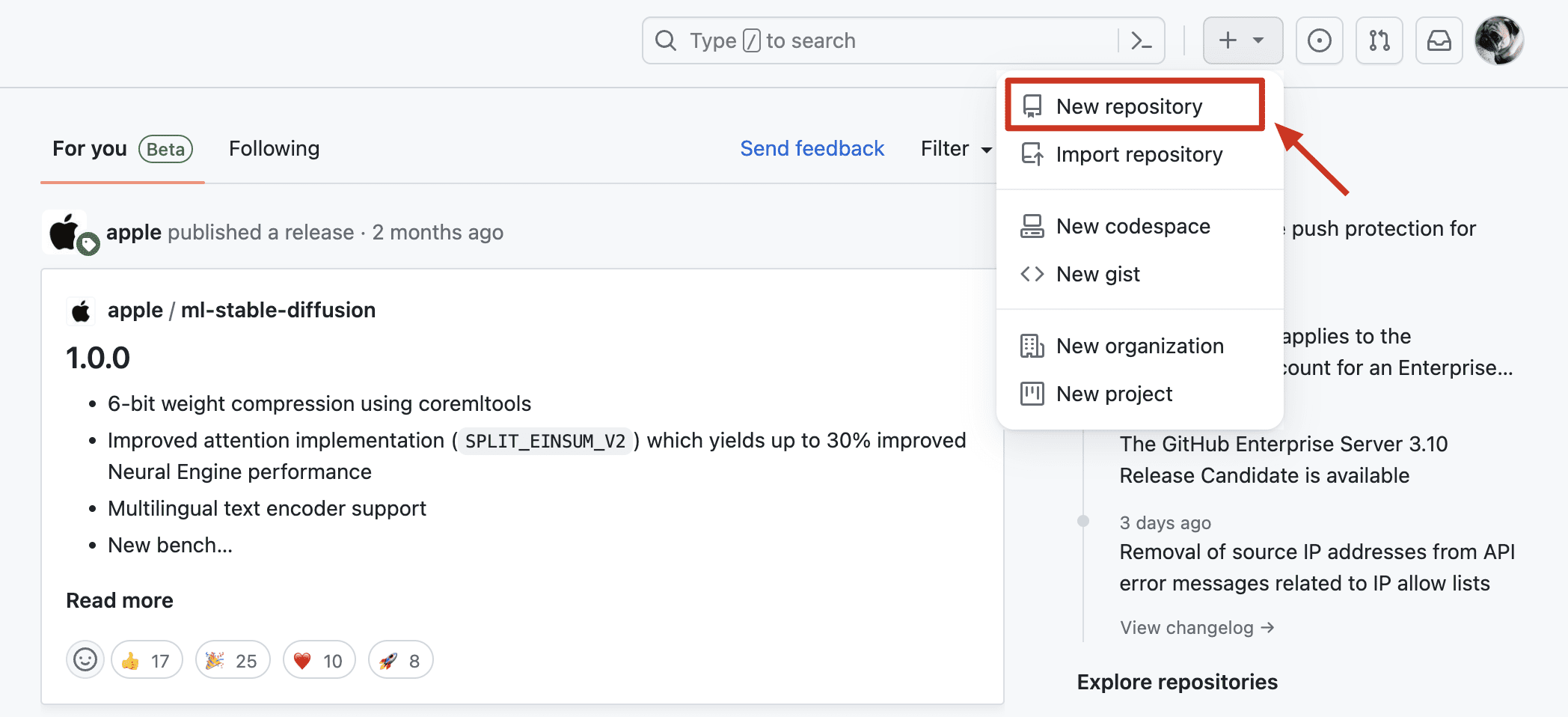The width and height of the screenshot is (1568, 717).
Task: Click the Explore repositories heading
Action: [x=1177, y=683]
